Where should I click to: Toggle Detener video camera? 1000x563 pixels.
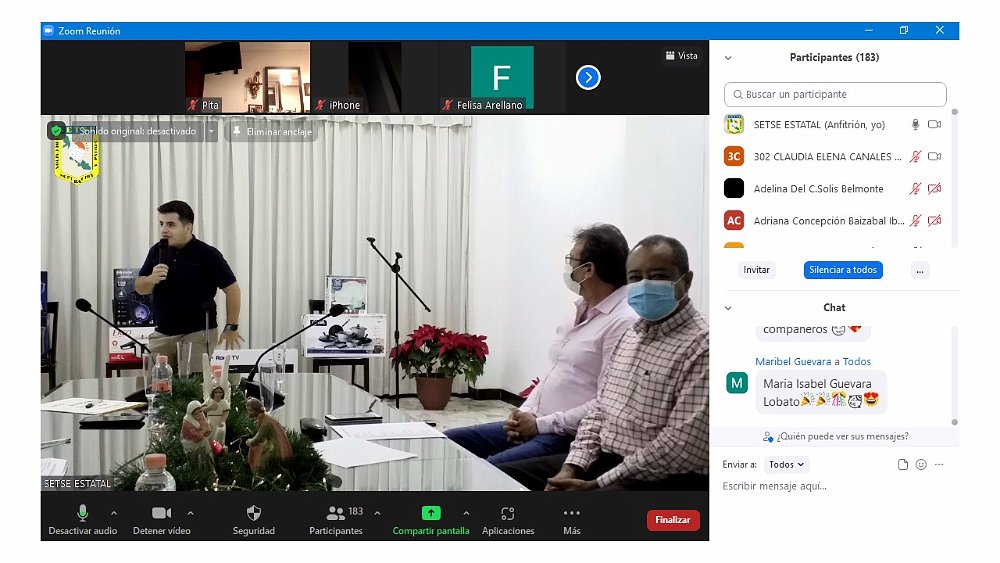tap(161, 513)
